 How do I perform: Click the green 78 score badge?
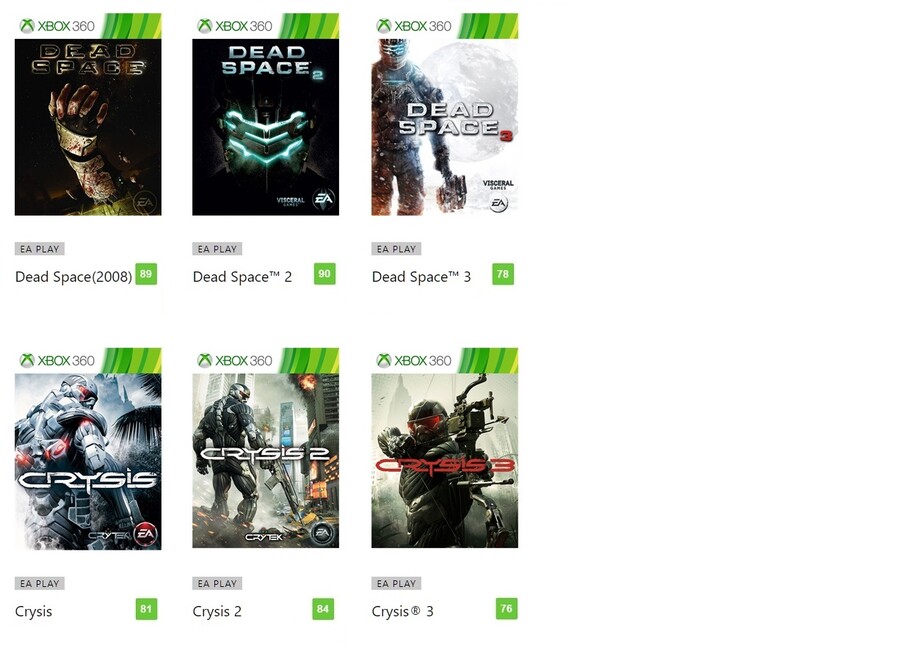point(503,274)
